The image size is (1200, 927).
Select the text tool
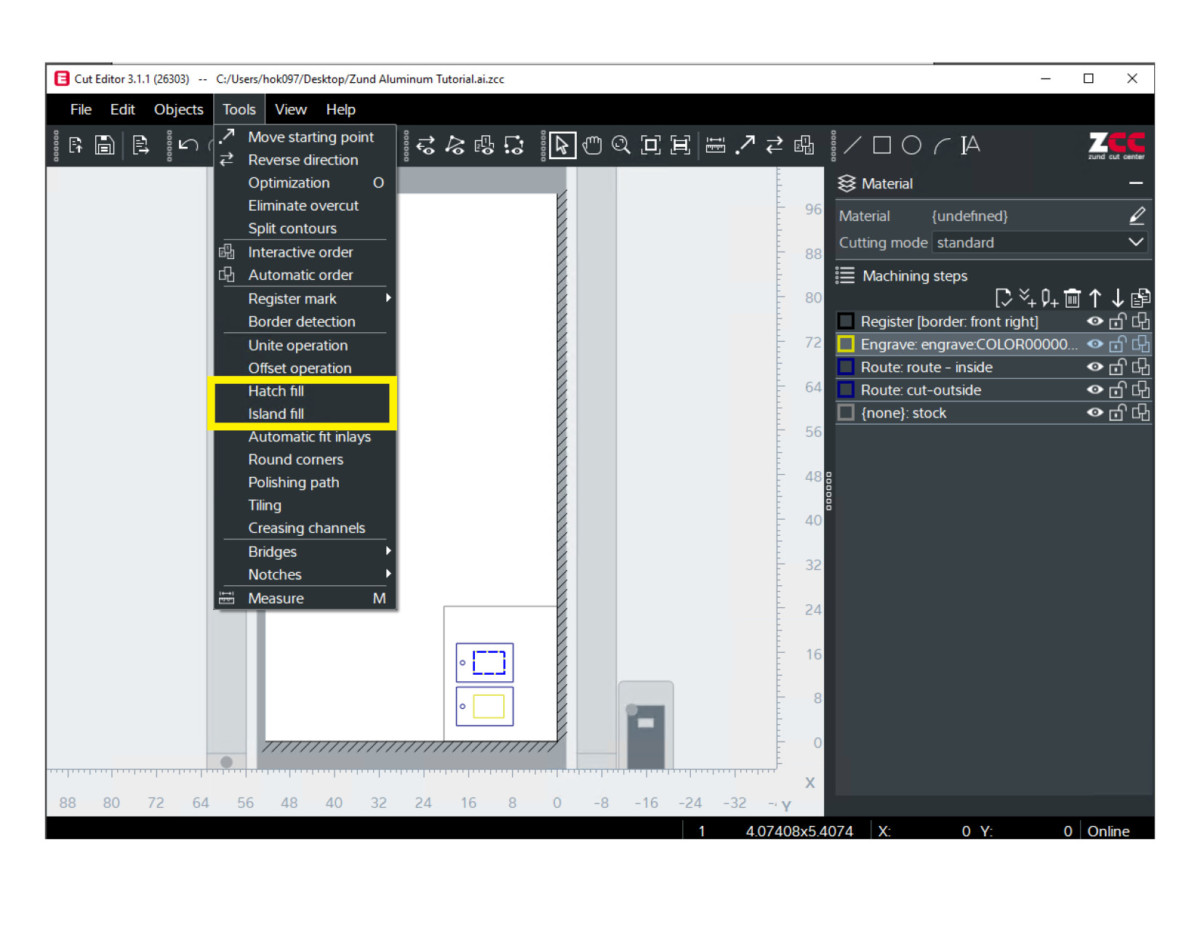[970, 146]
